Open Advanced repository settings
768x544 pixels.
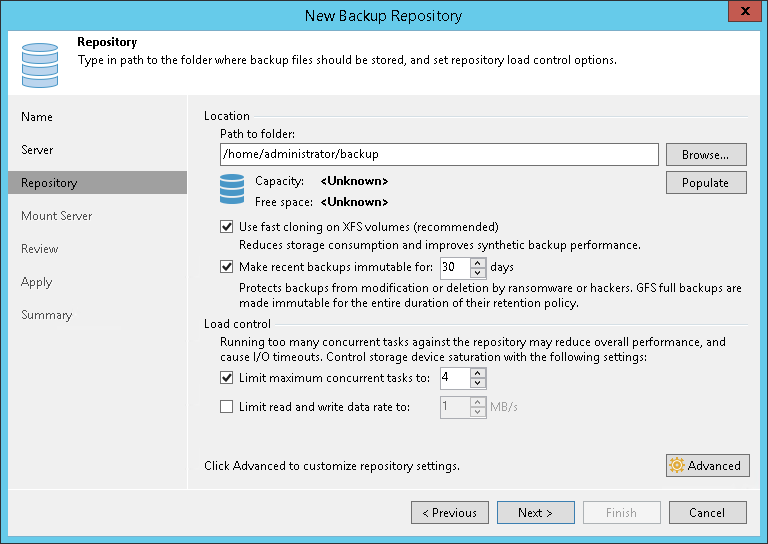[707, 465]
